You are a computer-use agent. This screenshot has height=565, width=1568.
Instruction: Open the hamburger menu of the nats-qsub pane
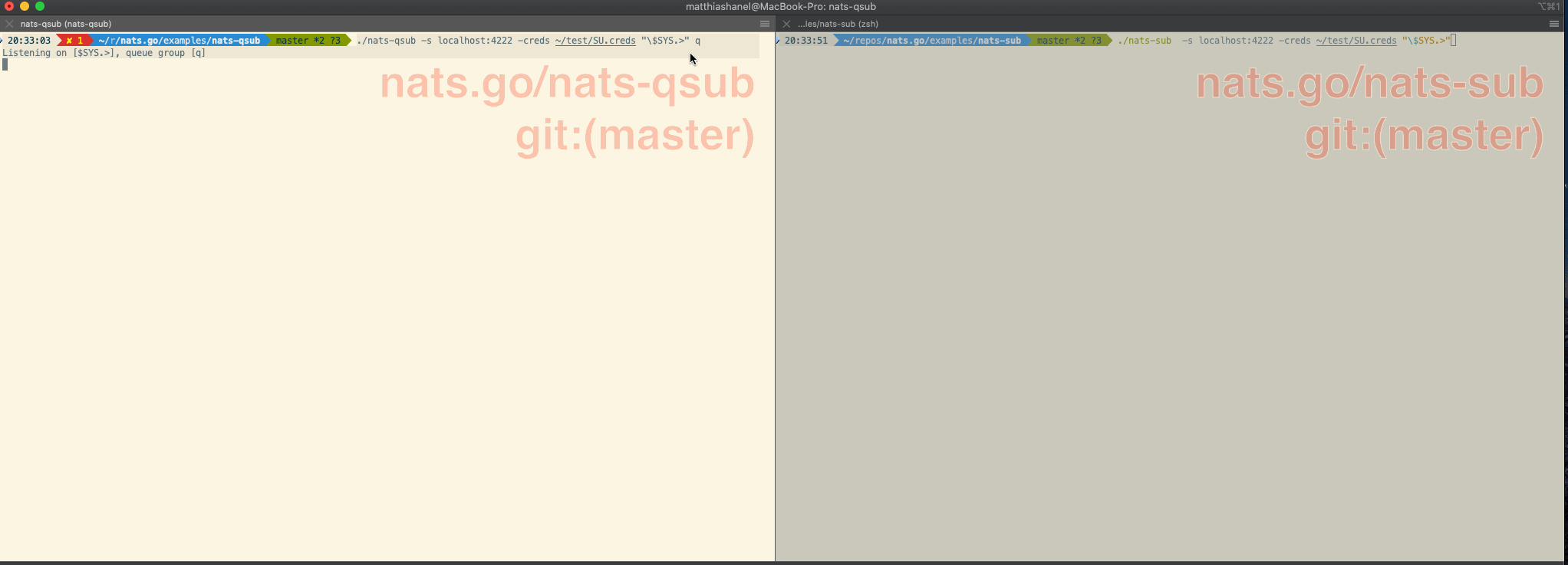[765, 24]
